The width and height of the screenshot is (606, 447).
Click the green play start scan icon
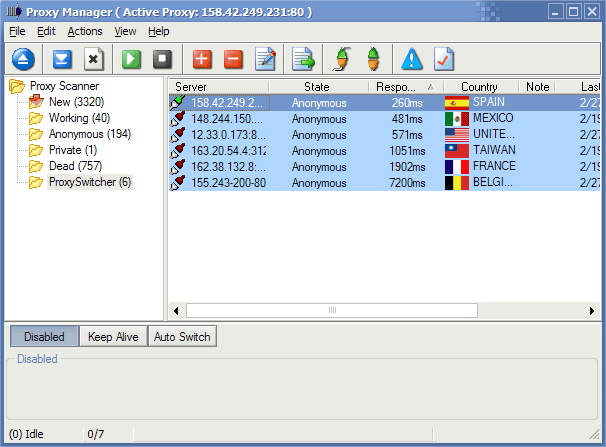point(131,59)
